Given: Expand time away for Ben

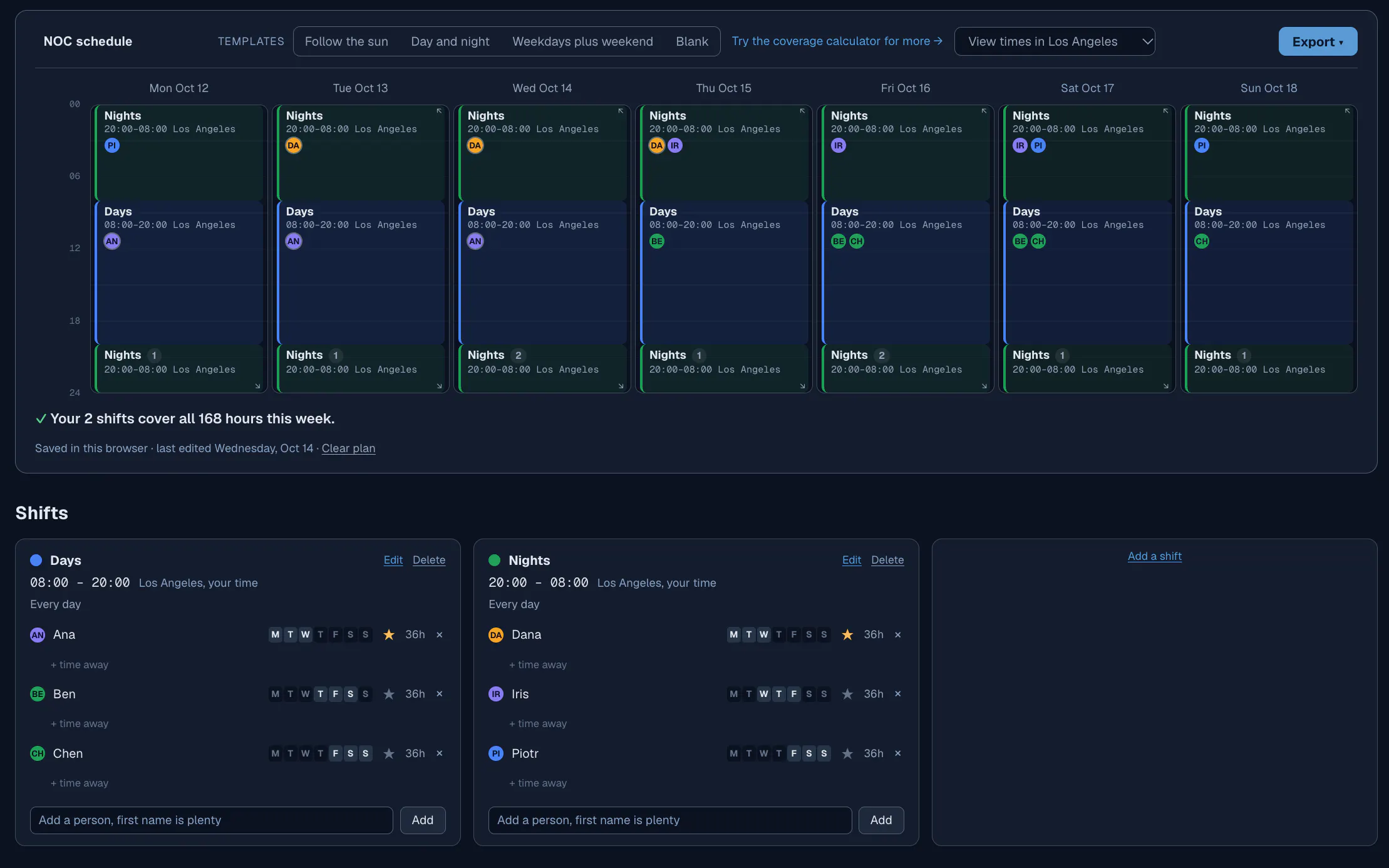Looking at the screenshot, I should click(80, 723).
